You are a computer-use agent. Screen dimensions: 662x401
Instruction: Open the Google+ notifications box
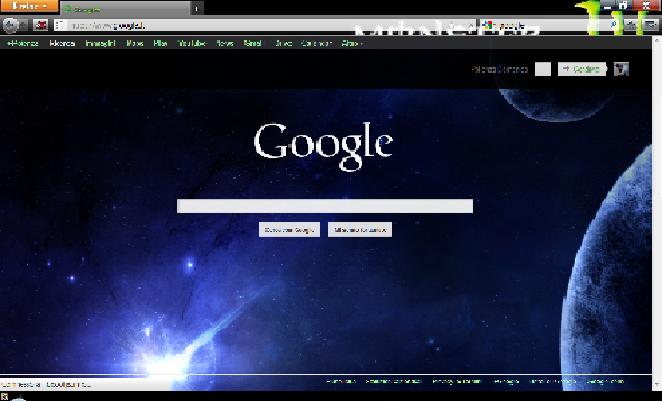point(543,69)
